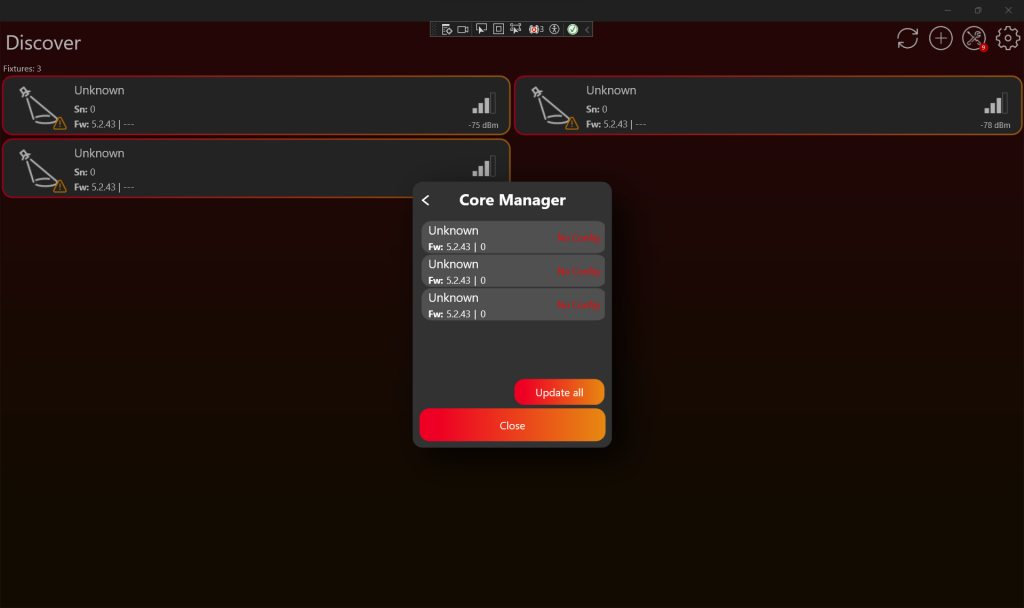Screen dimensions: 1024x608
Task: Collapse the debug toolbar with its chevron
Action: pos(587,29)
